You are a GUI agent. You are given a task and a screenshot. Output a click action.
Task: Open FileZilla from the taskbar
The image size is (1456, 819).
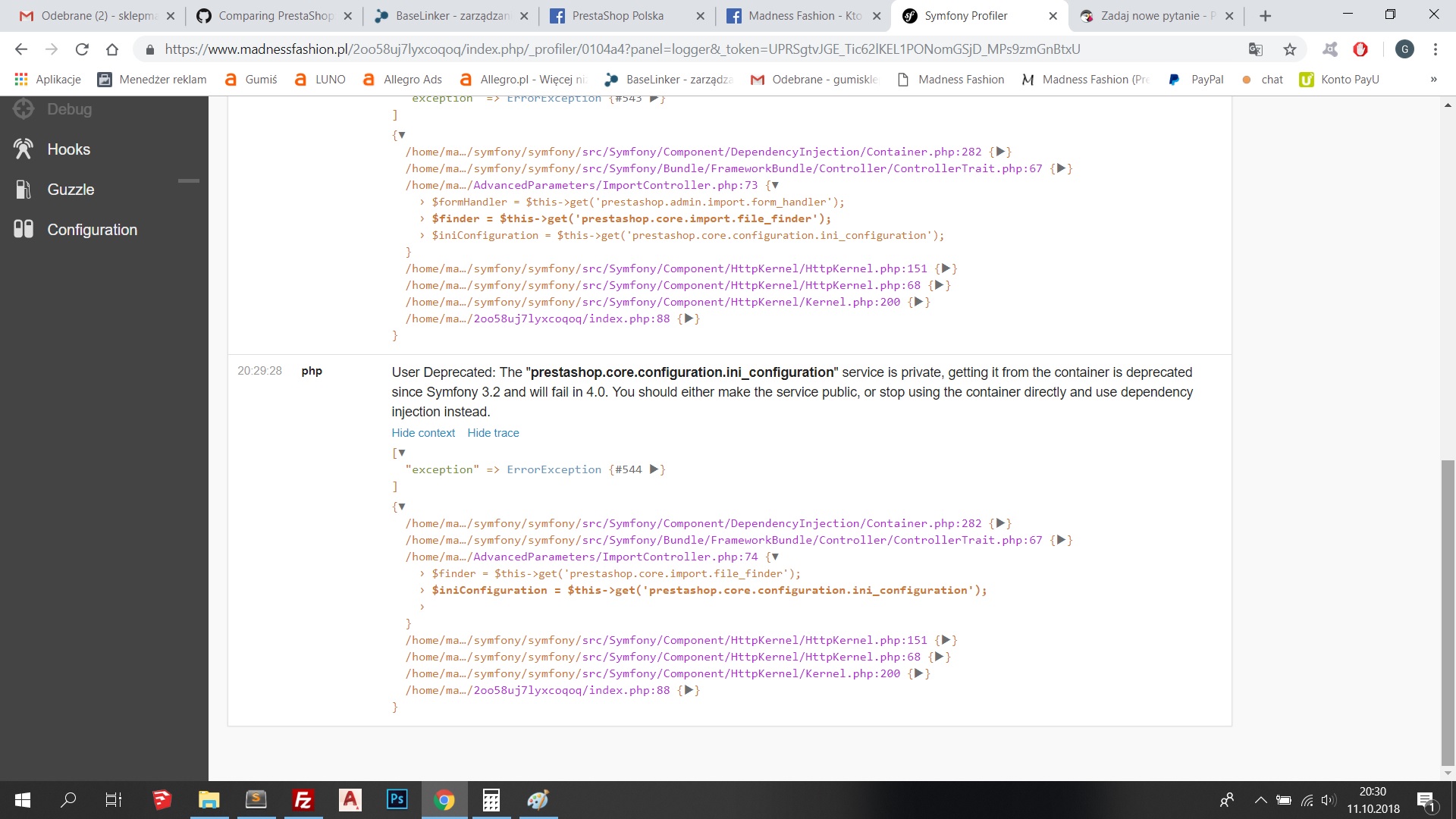click(x=303, y=800)
